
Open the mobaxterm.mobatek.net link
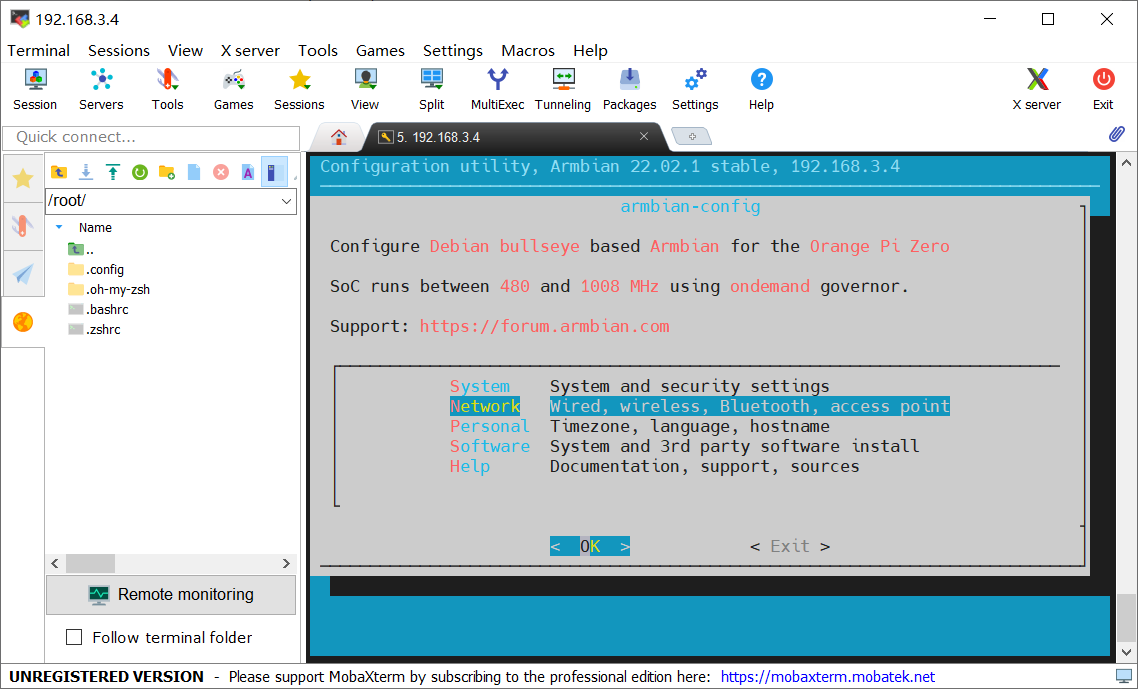coord(828,677)
